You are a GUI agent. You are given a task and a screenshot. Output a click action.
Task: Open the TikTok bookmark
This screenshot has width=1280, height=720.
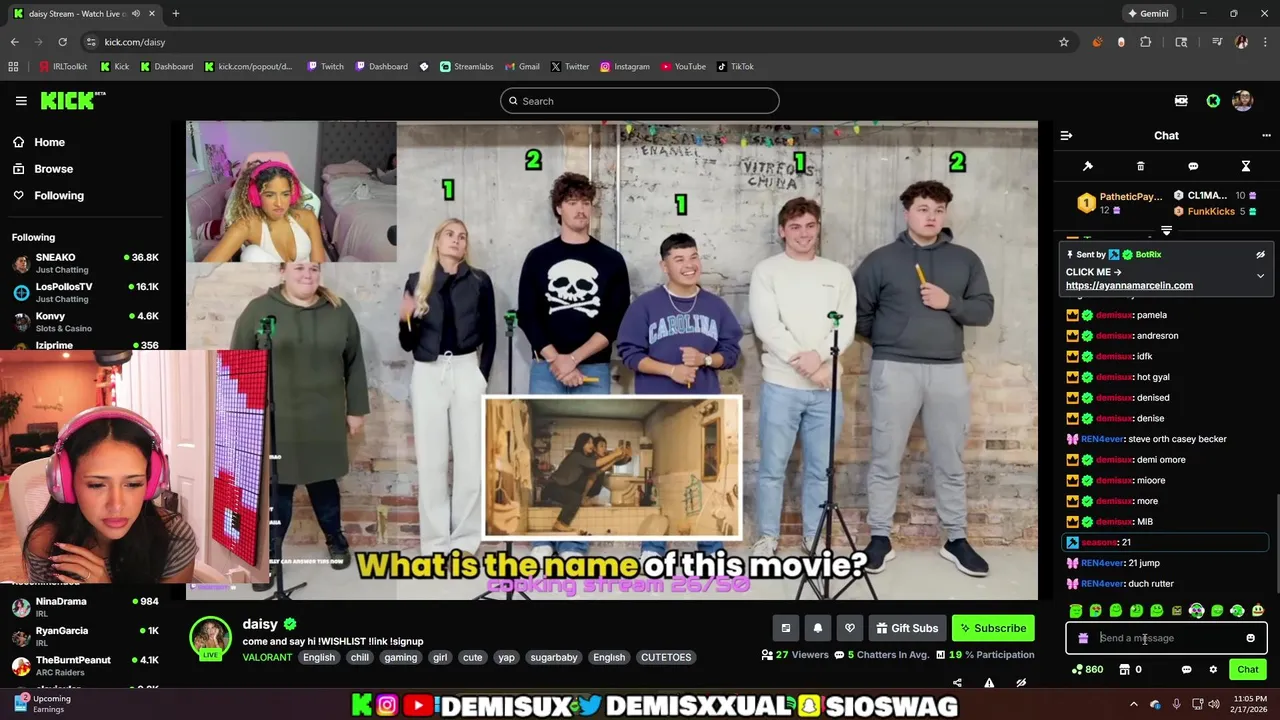735,67
